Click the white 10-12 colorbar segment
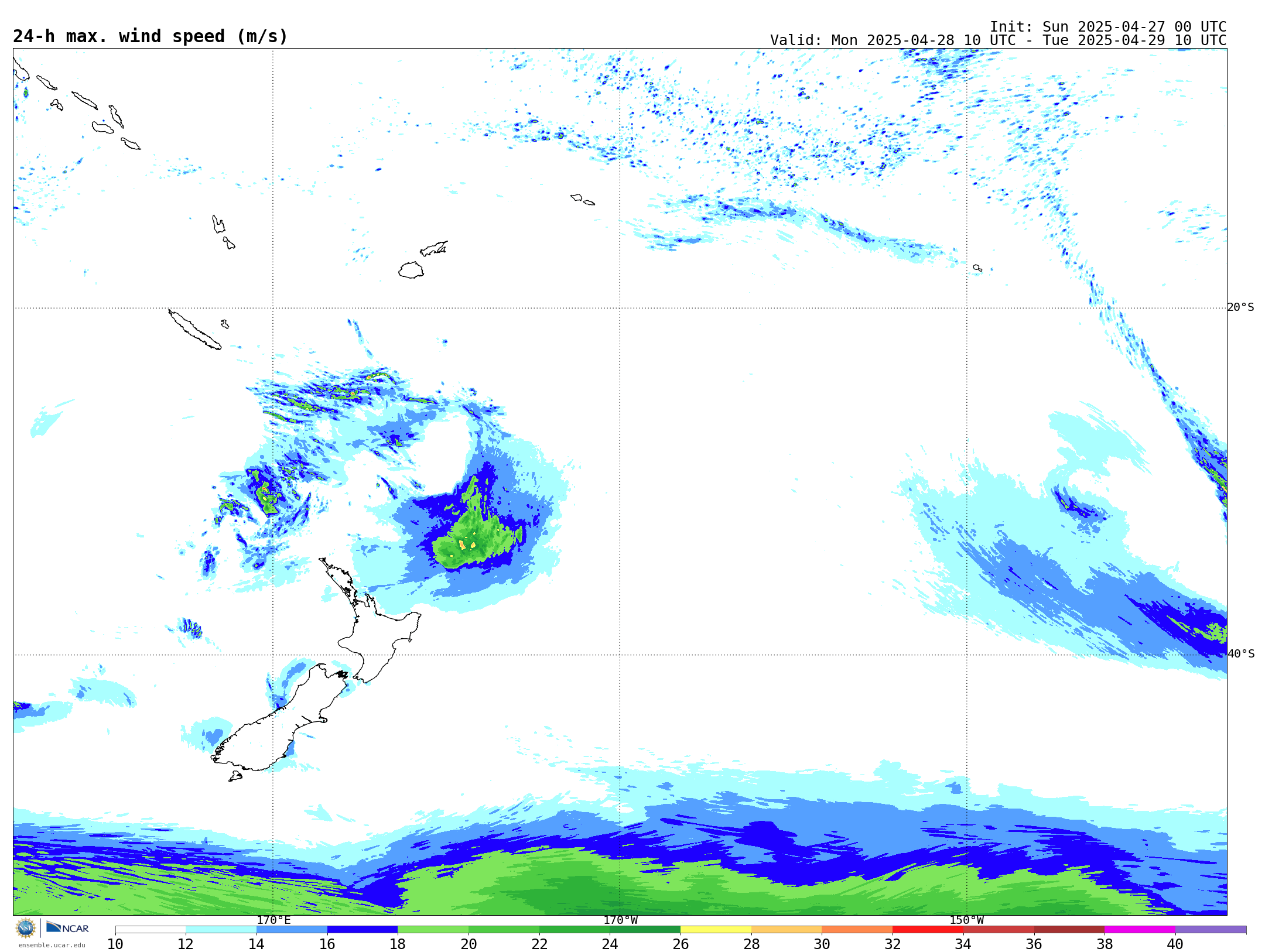 (151, 929)
